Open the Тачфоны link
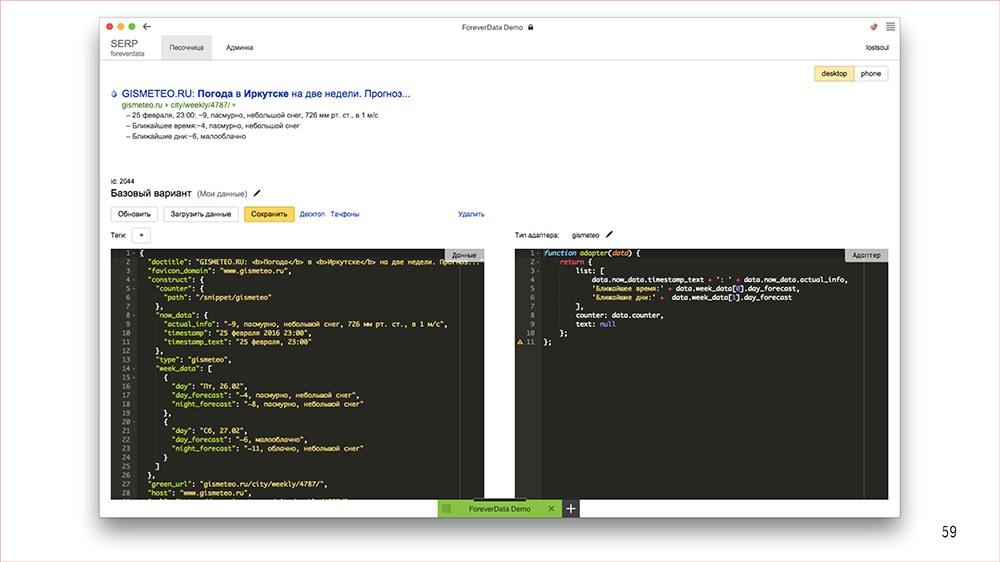The width and height of the screenshot is (1000, 562). [344, 214]
